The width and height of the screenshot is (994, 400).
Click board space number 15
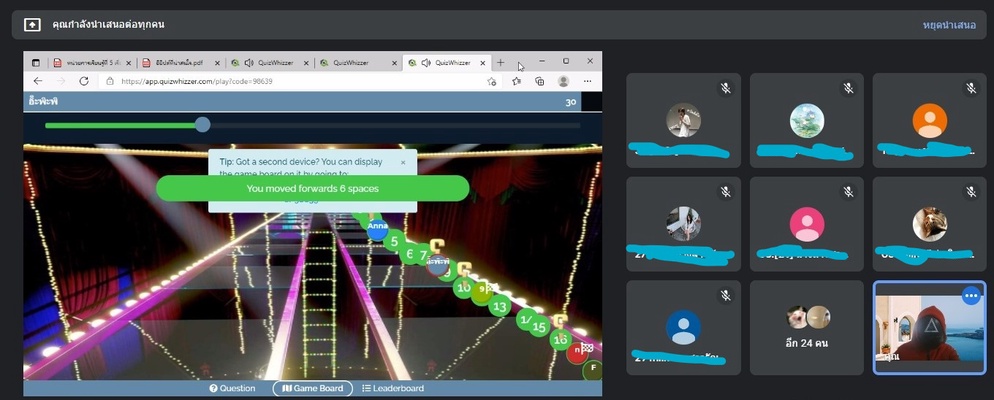[x=539, y=327]
